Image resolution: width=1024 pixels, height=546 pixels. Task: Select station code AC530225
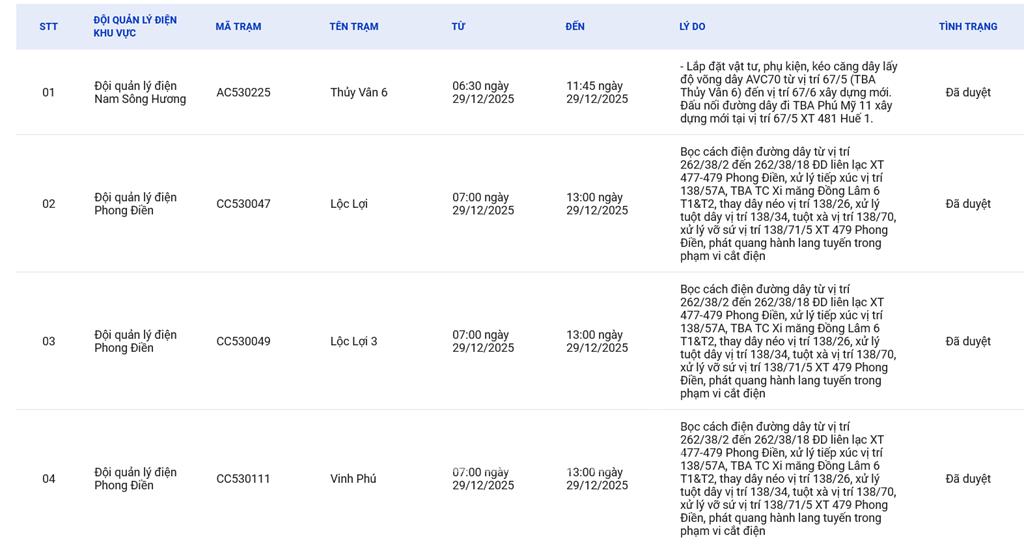(x=243, y=93)
